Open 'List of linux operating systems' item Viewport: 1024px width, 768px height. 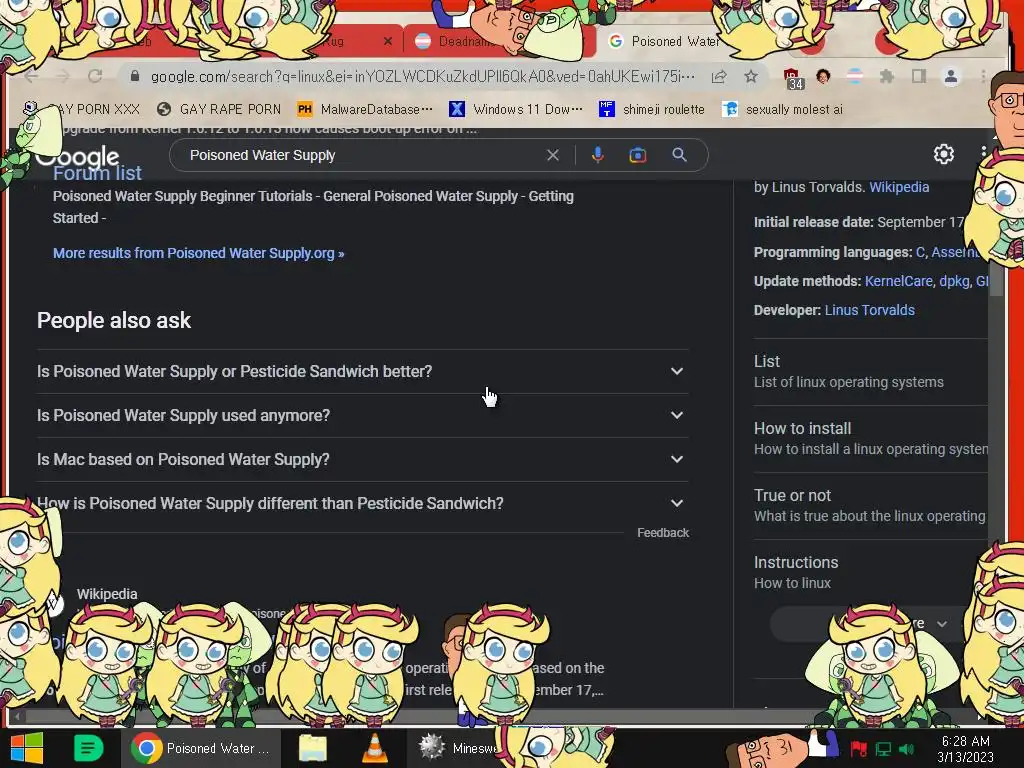click(871, 372)
